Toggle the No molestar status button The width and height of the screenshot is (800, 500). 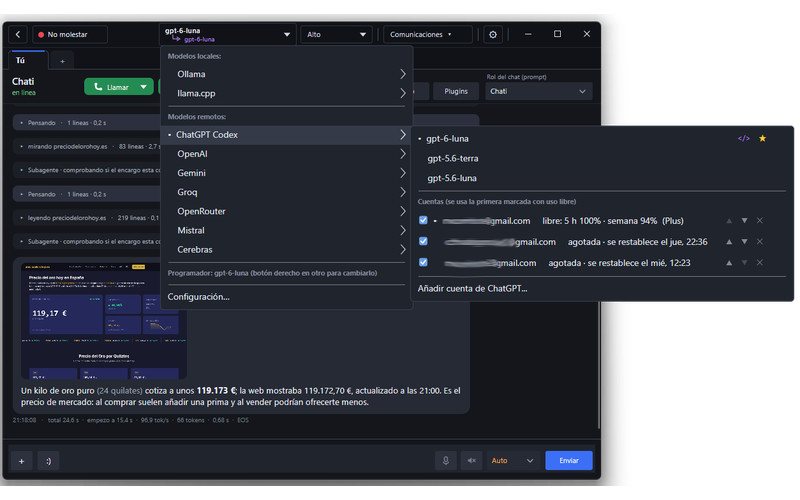tap(70, 34)
